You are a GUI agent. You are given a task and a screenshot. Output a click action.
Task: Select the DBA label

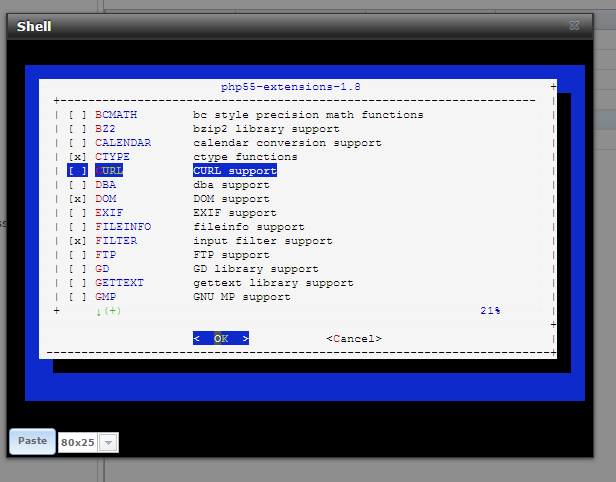pos(105,185)
